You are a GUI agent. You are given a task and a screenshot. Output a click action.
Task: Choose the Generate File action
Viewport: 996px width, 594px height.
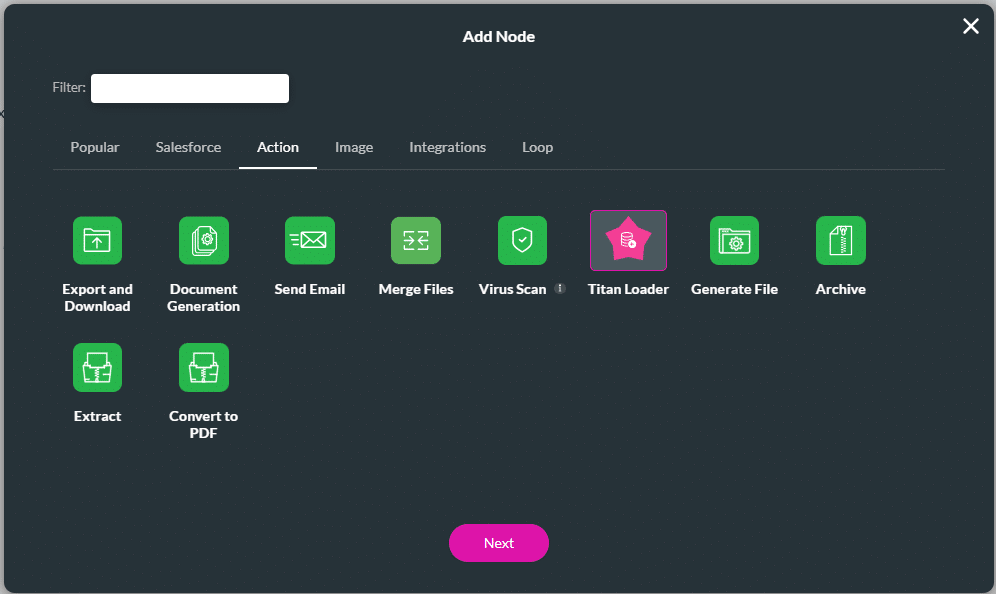[734, 240]
